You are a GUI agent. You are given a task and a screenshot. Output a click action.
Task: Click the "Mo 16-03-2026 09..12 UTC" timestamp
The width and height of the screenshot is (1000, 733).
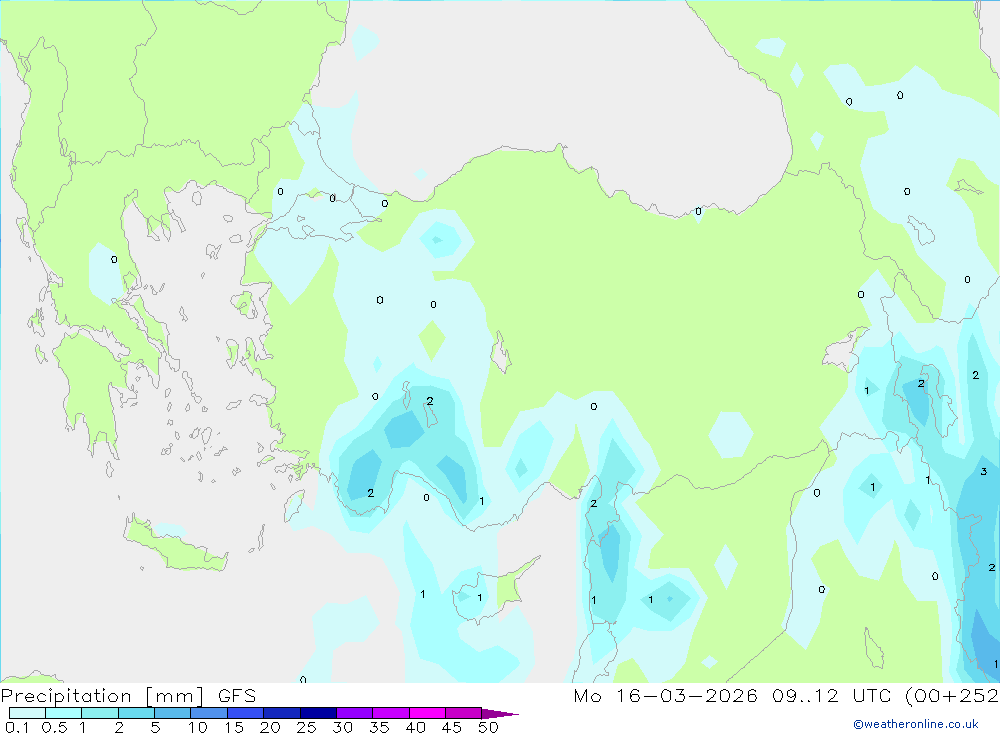click(732, 695)
